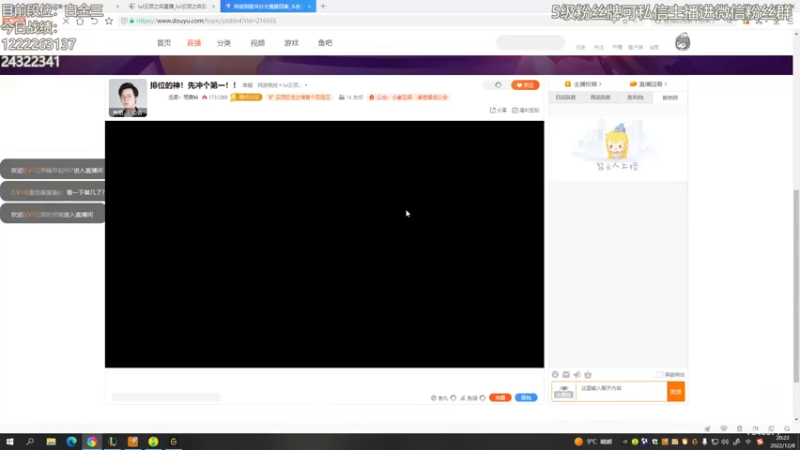Viewport: 800px width, 450px height.
Task: Open 主播投稿 link above chat
Action: pos(583,84)
